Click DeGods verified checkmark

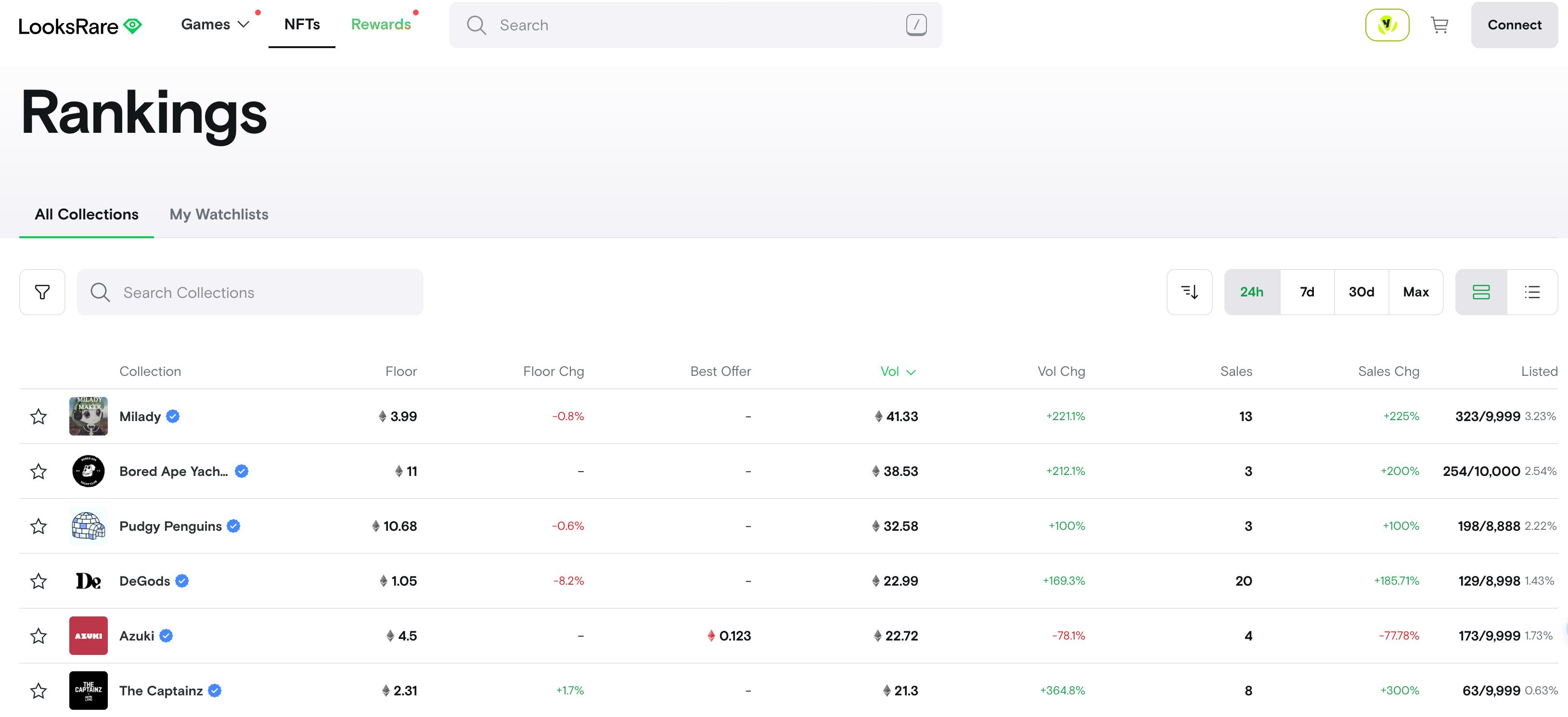(182, 581)
